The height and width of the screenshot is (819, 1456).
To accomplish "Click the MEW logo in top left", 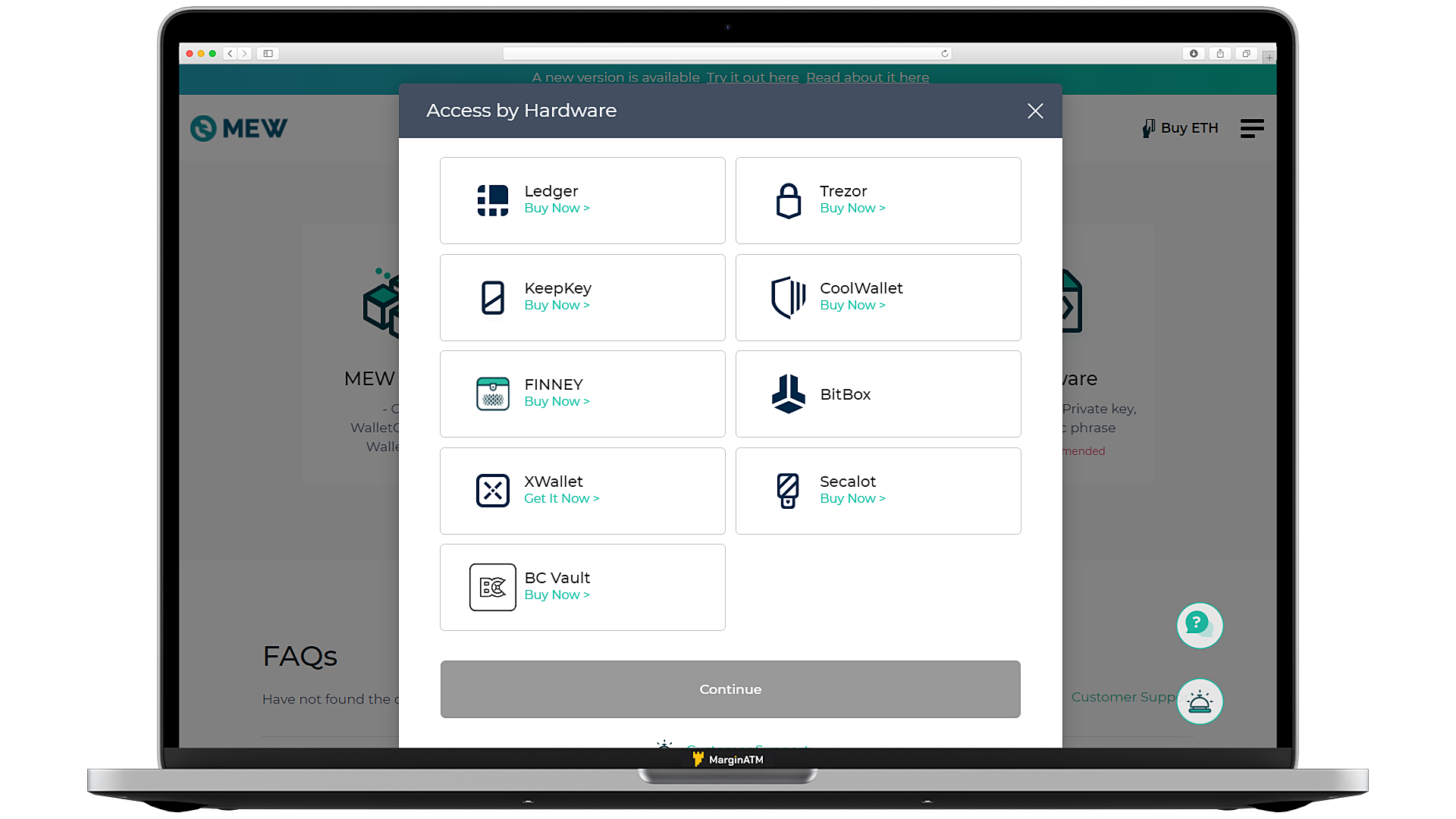I will coord(239,127).
